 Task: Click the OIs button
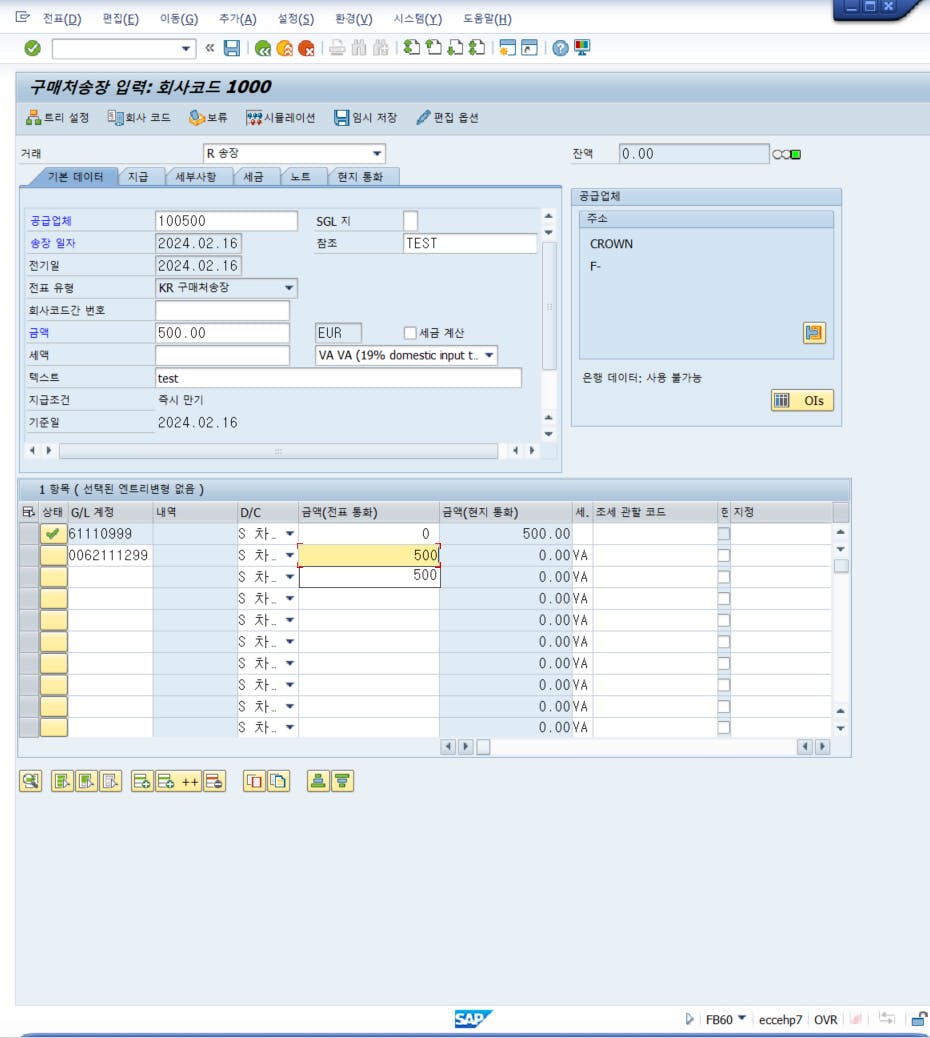click(x=802, y=401)
